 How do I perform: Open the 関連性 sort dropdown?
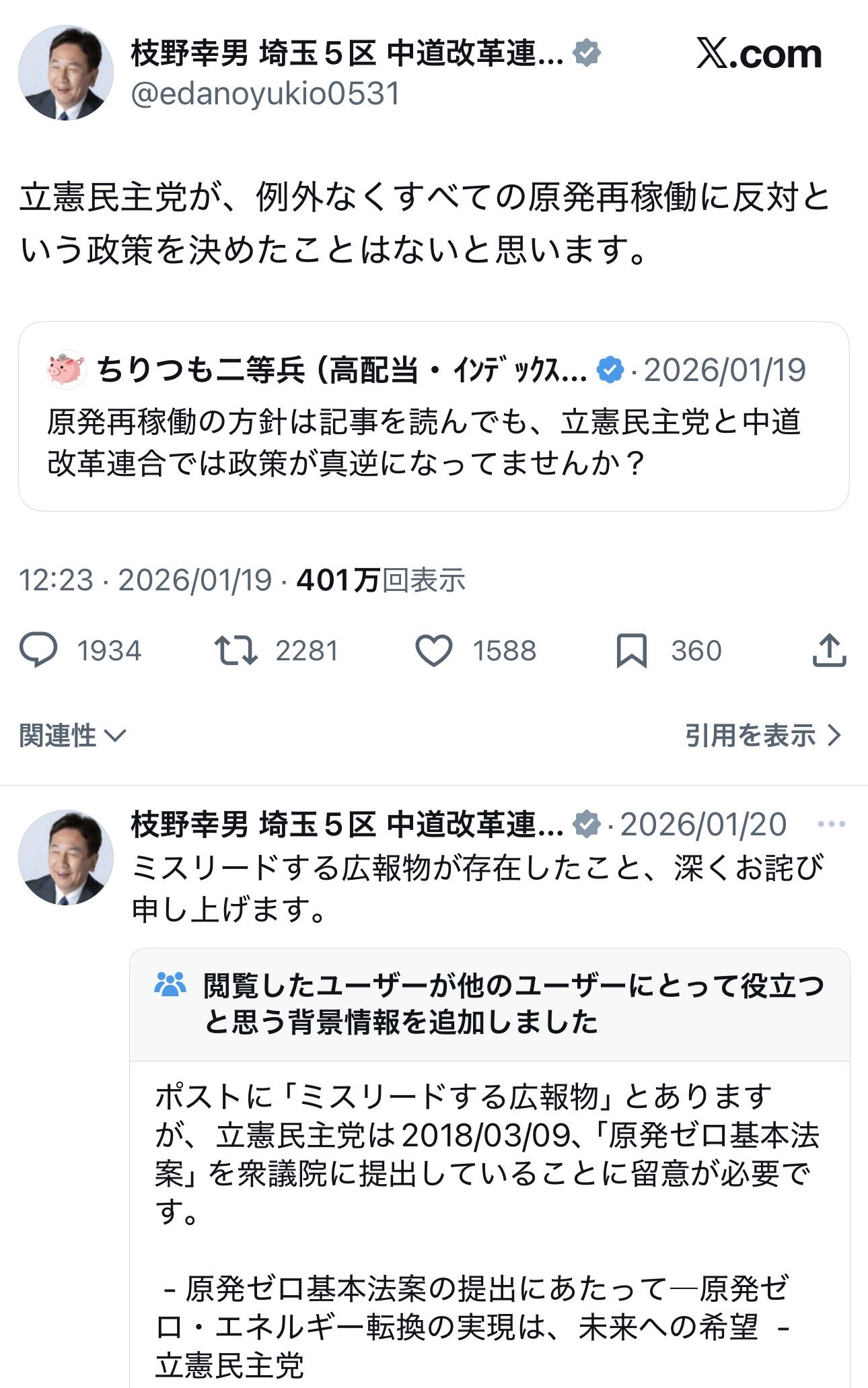(72, 735)
